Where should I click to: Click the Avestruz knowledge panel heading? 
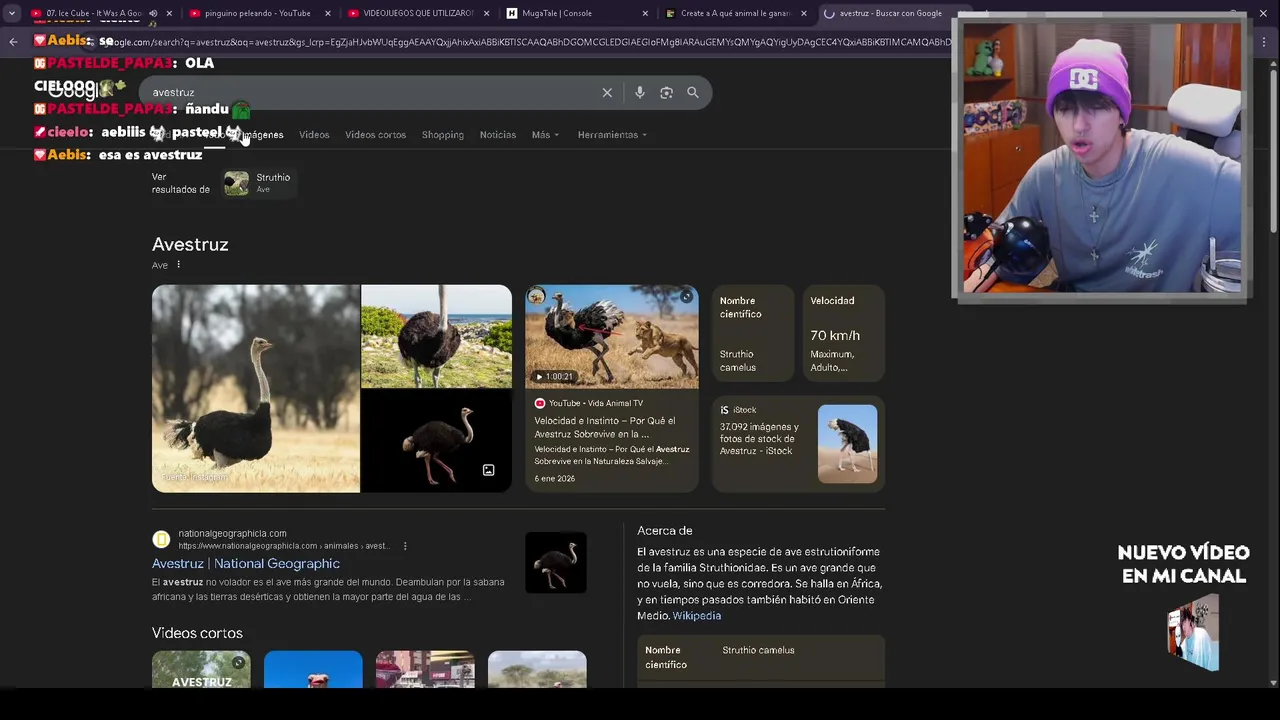(190, 245)
